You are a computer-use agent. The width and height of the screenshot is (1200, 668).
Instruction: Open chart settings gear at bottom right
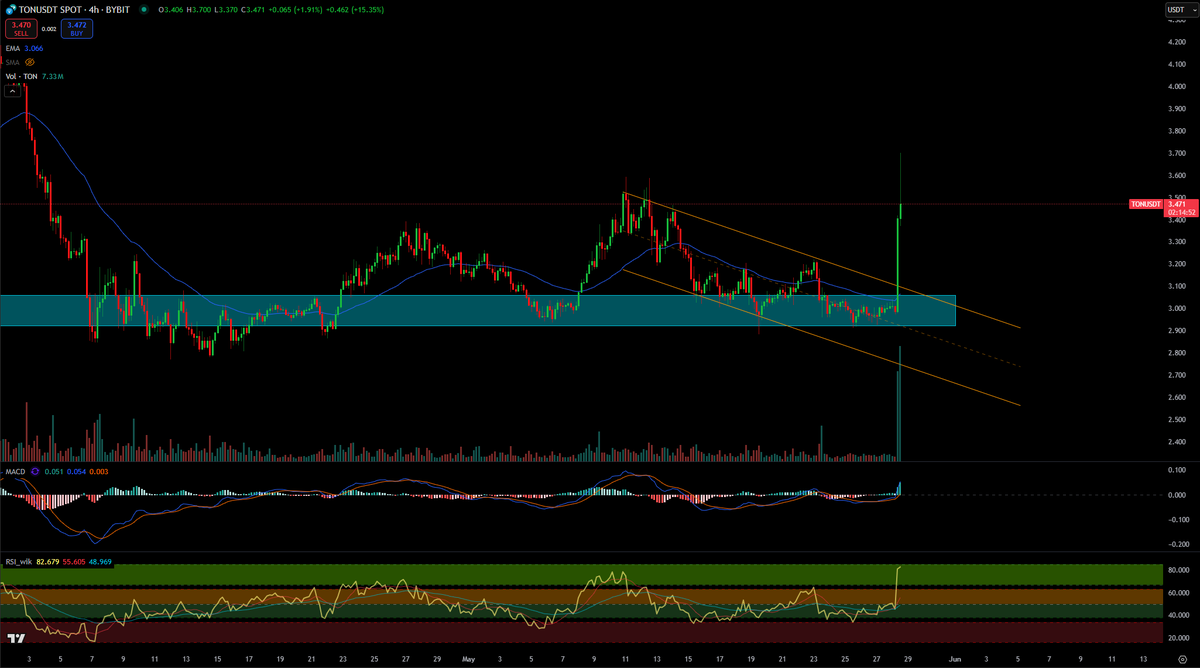pos(1183,659)
